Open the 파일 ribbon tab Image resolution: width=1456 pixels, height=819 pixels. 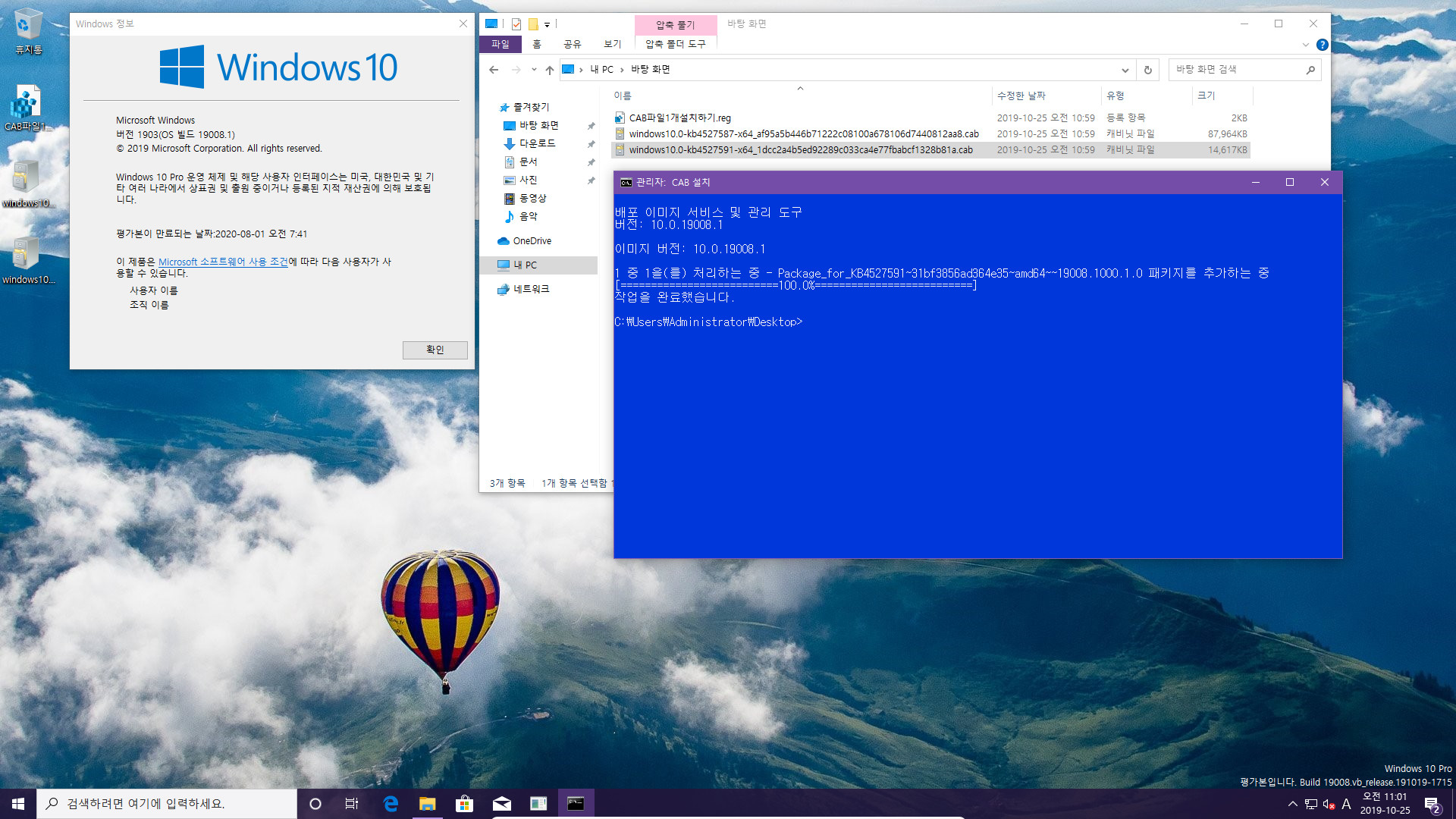(x=500, y=44)
